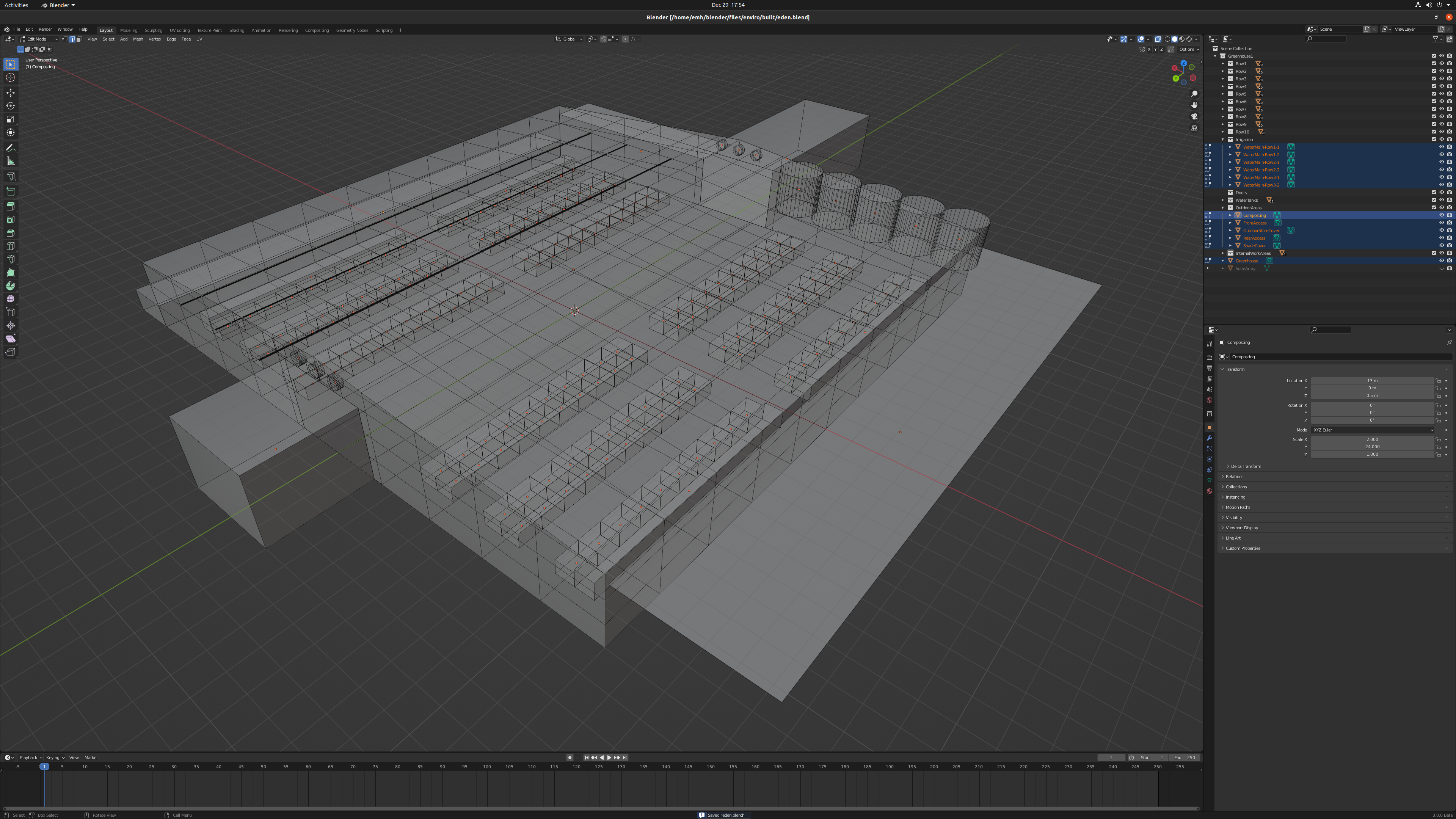Expand the Viewport Display panel
Image resolution: width=1456 pixels, height=819 pixels.
pyautogui.click(x=1241, y=528)
